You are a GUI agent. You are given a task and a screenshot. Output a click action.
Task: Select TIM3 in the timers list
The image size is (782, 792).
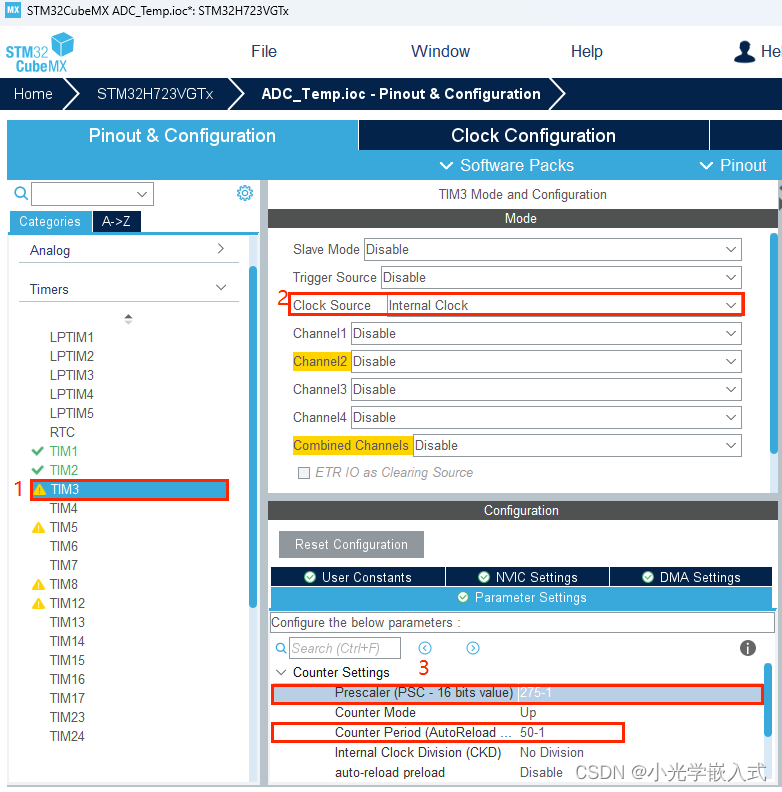click(129, 489)
